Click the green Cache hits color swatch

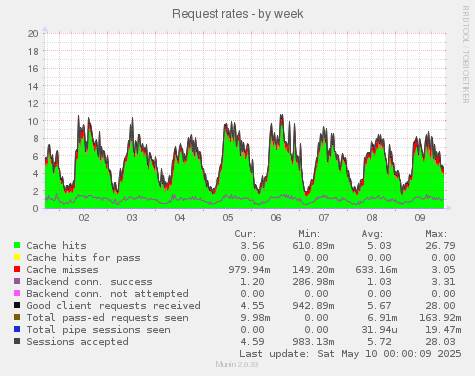(17, 245)
